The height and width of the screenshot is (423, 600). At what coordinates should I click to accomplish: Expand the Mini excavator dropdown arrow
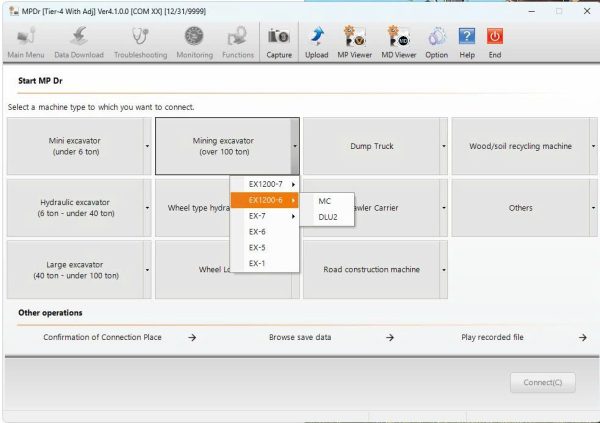pos(147,146)
